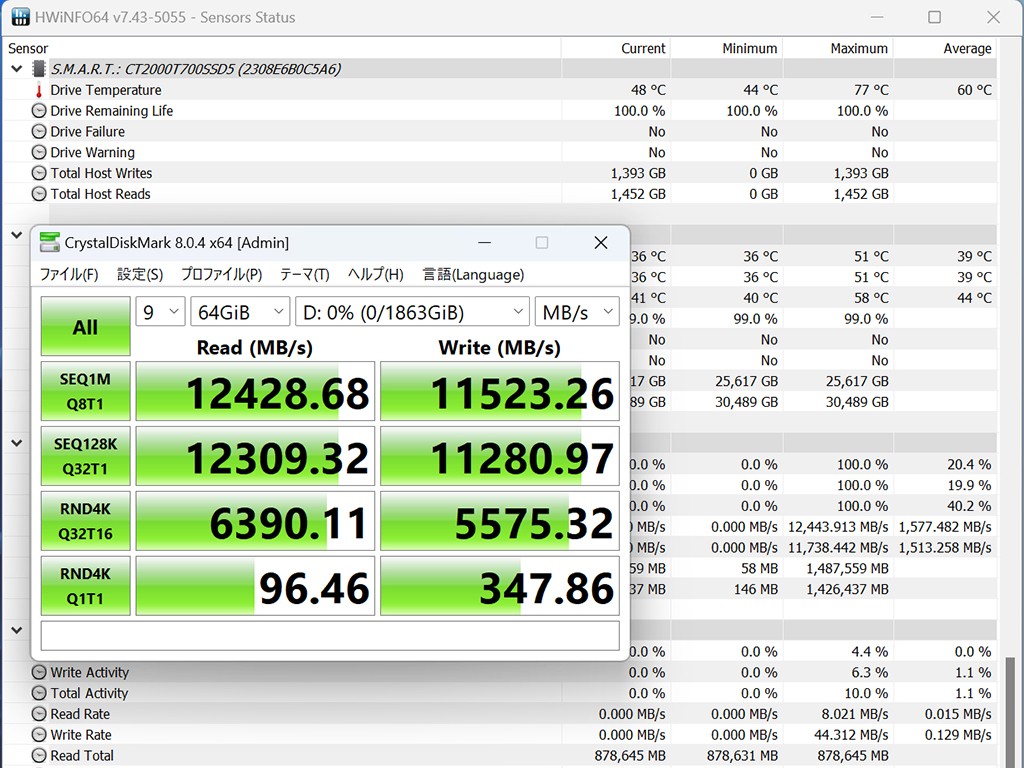Click the thermometer icon beside Drive Temperature
The height and width of the screenshot is (768, 1024).
point(39,91)
